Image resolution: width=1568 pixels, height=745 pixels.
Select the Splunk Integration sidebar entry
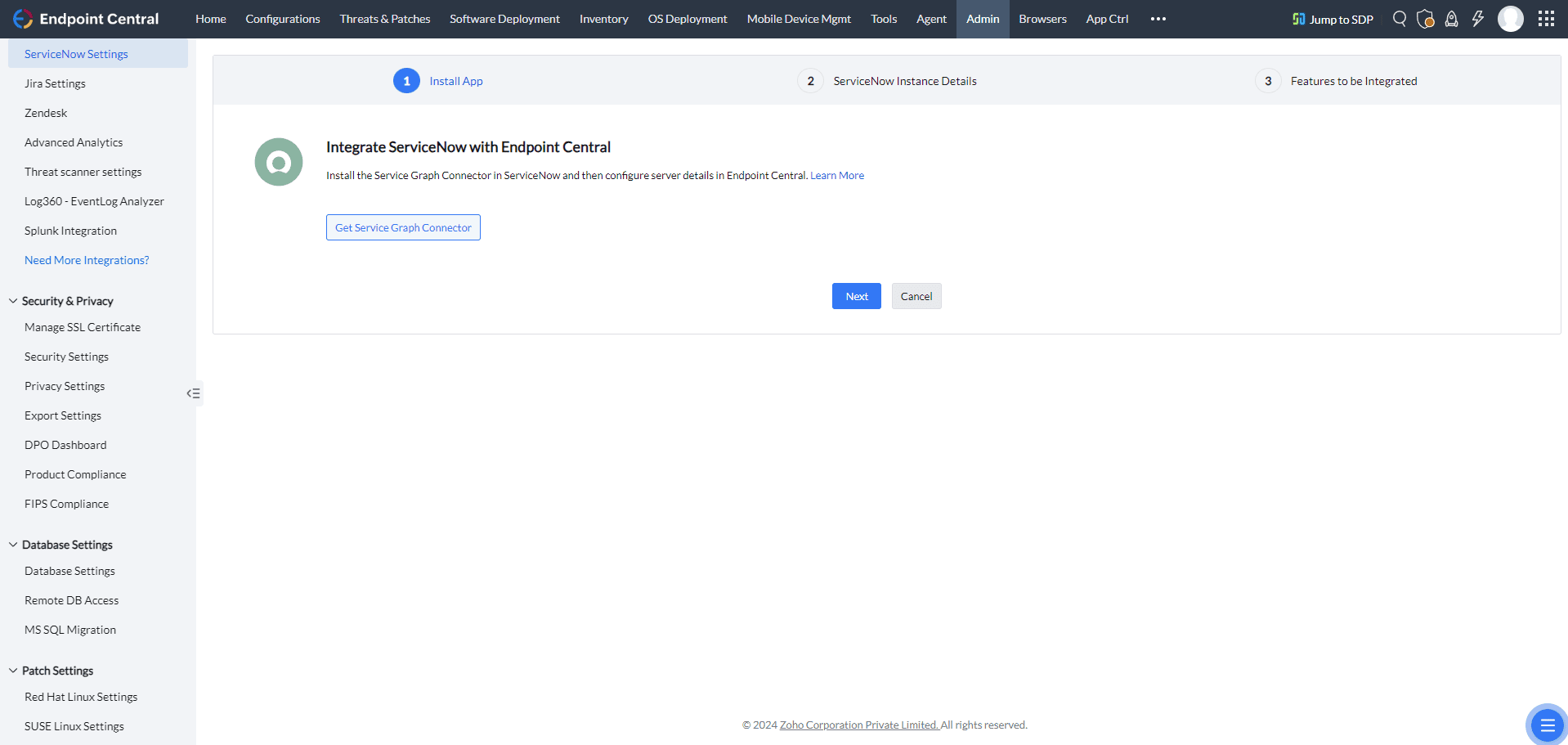(70, 230)
